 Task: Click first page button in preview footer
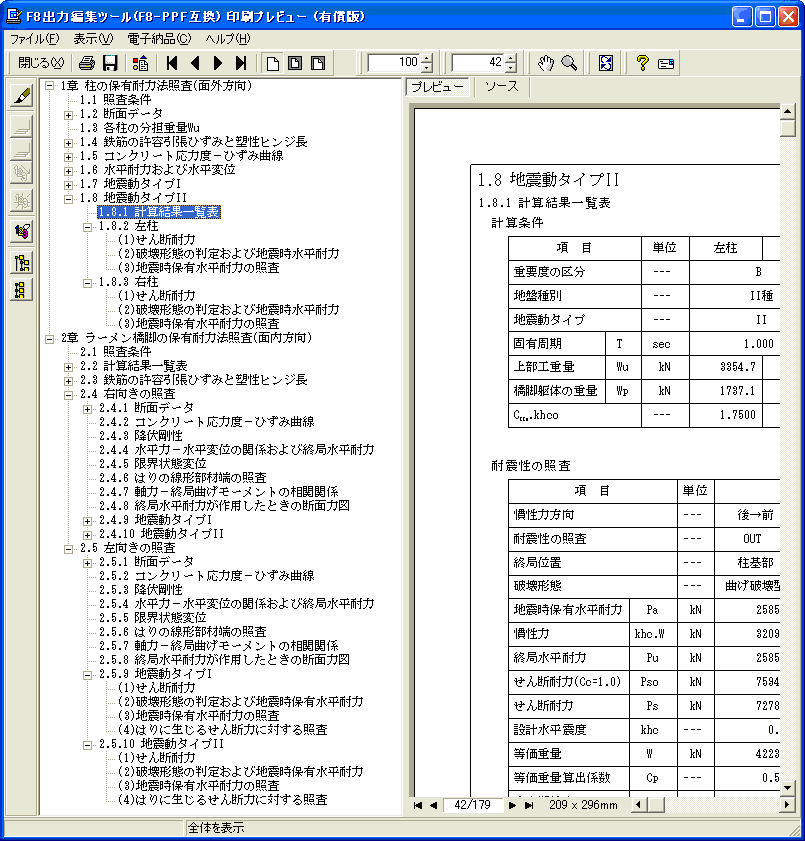pos(418,805)
